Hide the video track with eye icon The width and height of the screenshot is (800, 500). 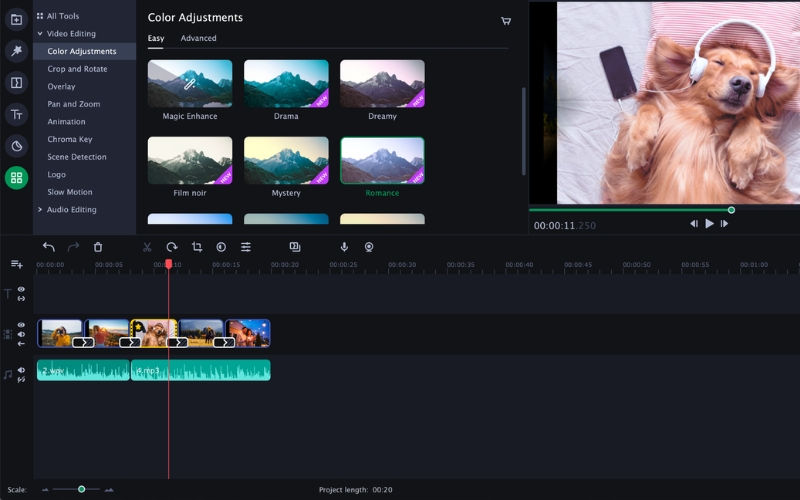[21, 325]
